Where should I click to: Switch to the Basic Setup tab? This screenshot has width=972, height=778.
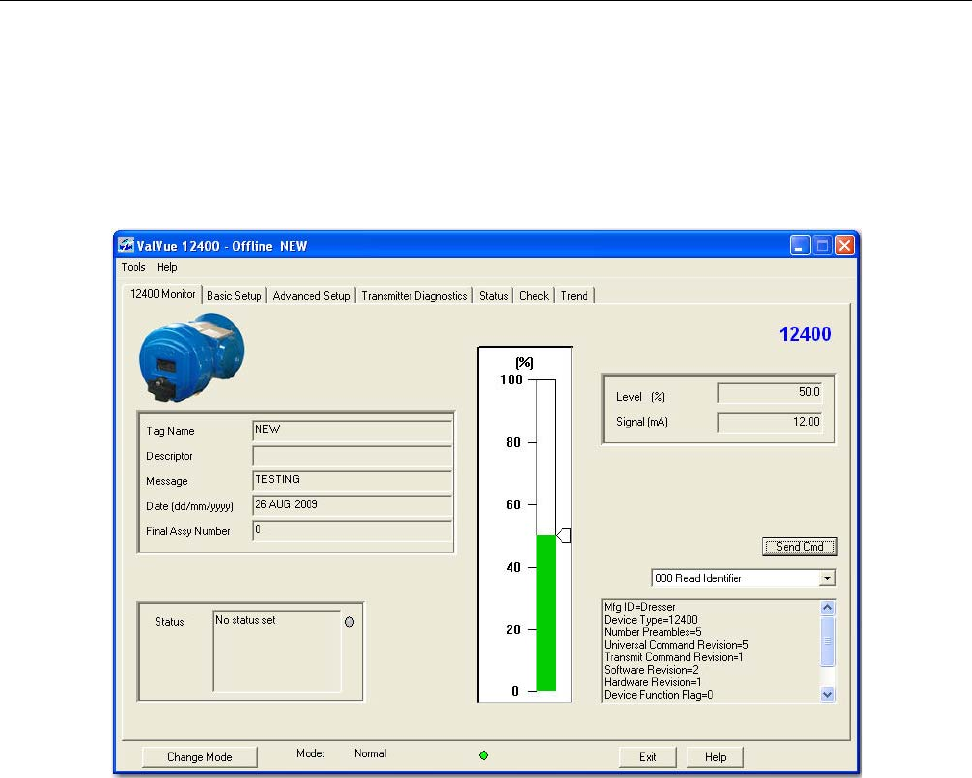tap(234, 296)
